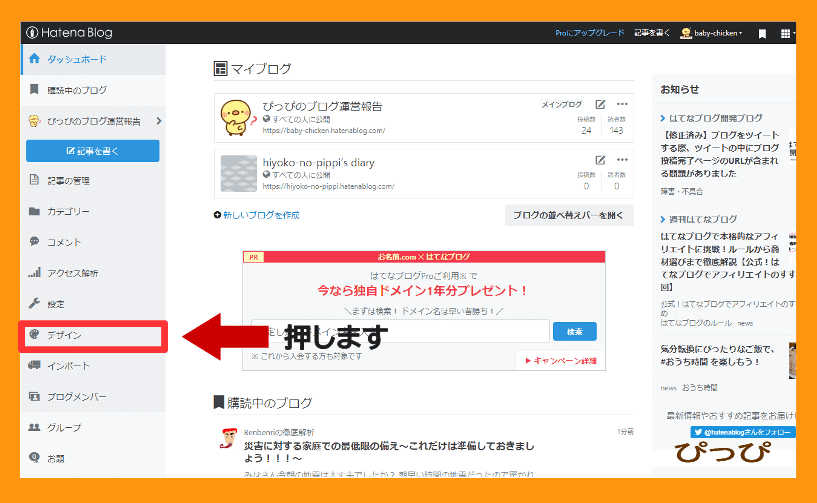Click the chick icon beside ぴっぴのブログ運営報告 in sidebar
The height and width of the screenshot is (503, 817).
(x=34, y=121)
